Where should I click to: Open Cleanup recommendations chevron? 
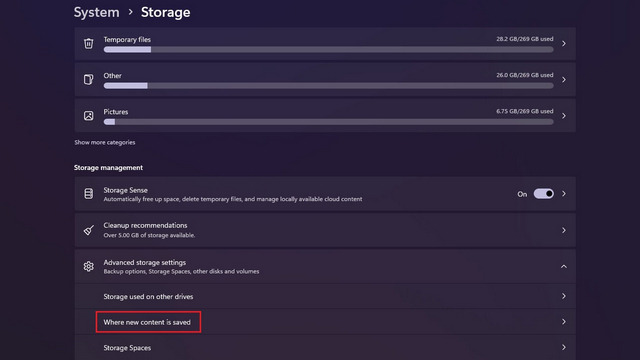tap(564, 230)
